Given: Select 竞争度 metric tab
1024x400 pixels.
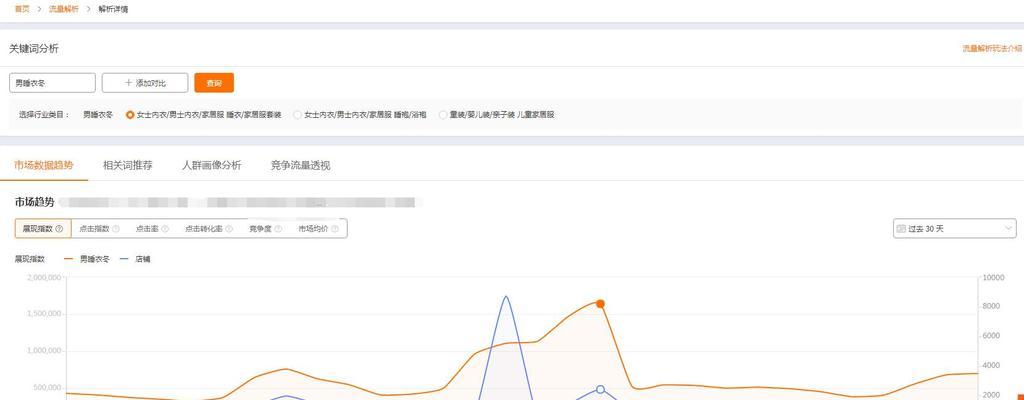Looking at the screenshot, I should tap(265, 229).
